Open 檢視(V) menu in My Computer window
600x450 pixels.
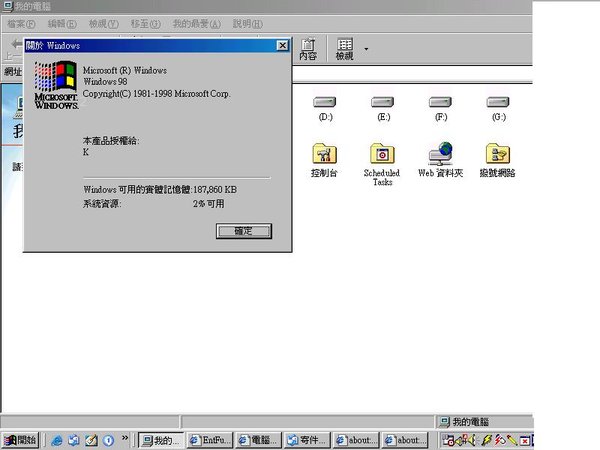click(104, 24)
